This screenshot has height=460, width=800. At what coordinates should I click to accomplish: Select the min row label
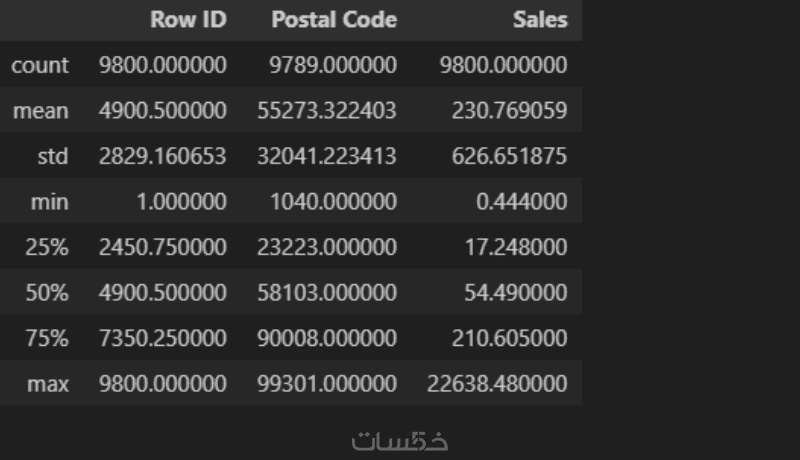[50, 202]
